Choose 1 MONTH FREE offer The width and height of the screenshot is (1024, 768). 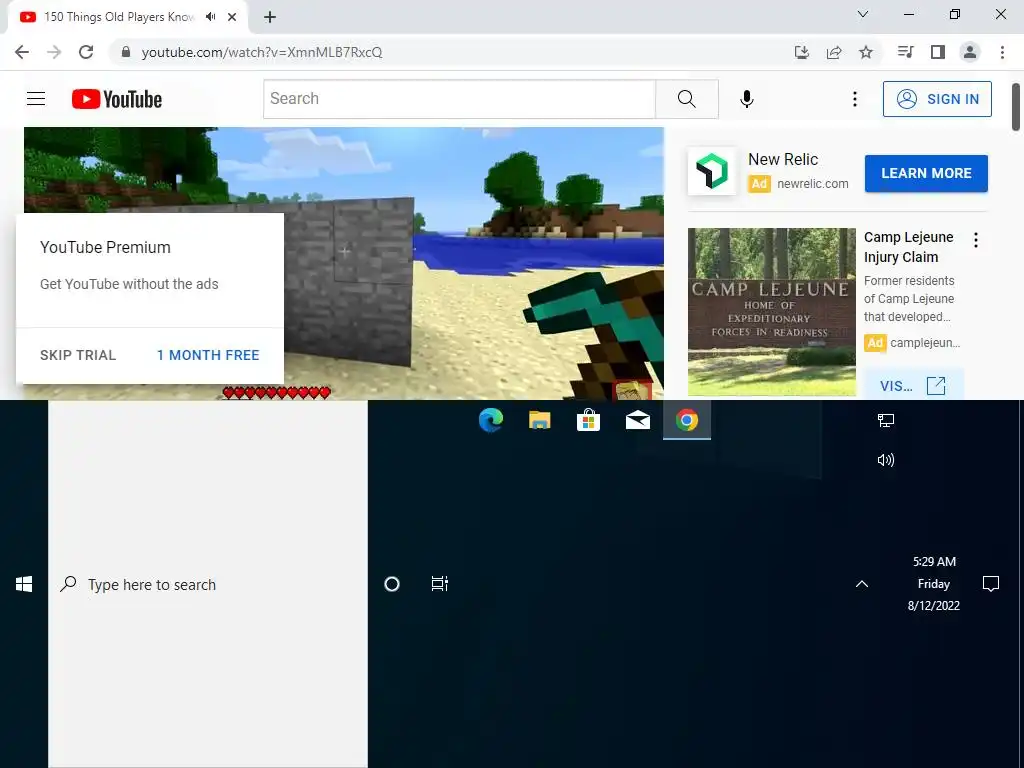(x=208, y=355)
